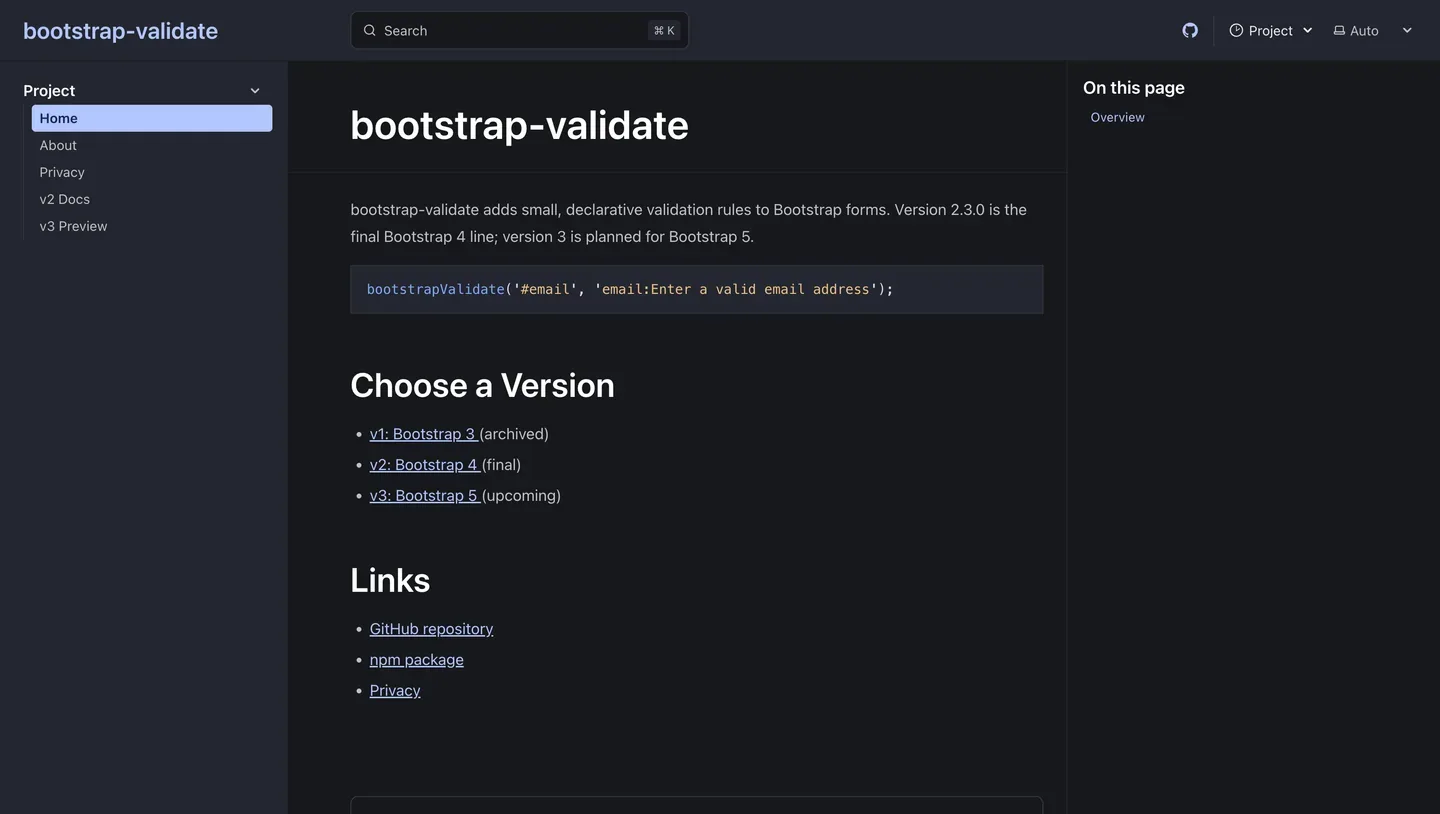This screenshot has height=814, width=1440.
Task: Open the v2: Bootstrap 4 link
Action: click(x=425, y=465)
